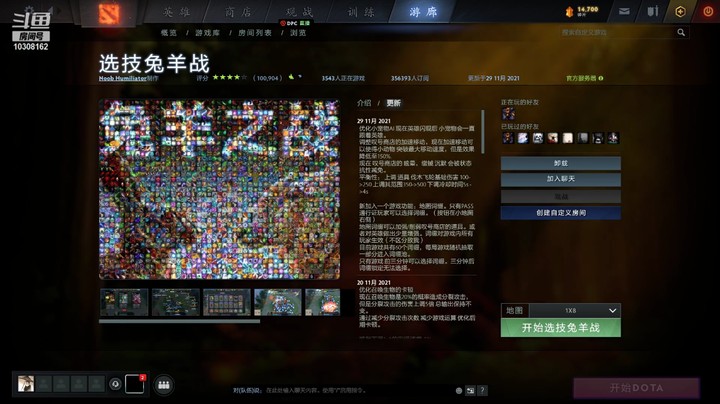Viewport: 720px width, 404px height.
Task: Select the first screenshot thumbnail
Action: (124, 302)
